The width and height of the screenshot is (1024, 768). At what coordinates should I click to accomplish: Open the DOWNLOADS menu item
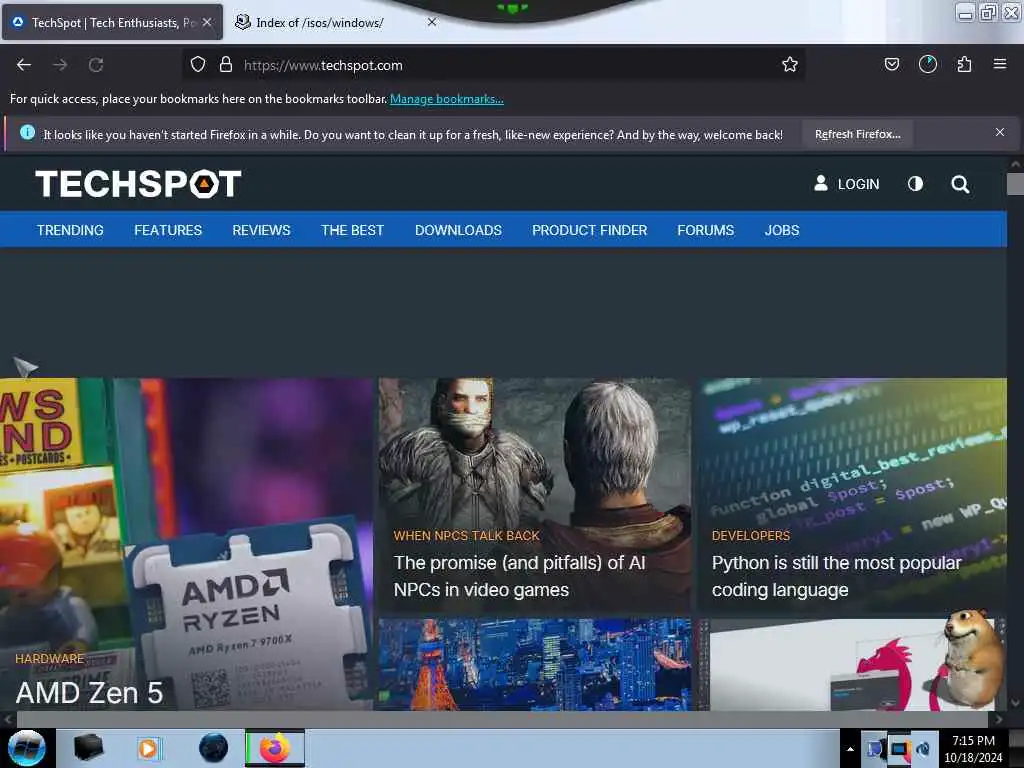tap(458, 231)
